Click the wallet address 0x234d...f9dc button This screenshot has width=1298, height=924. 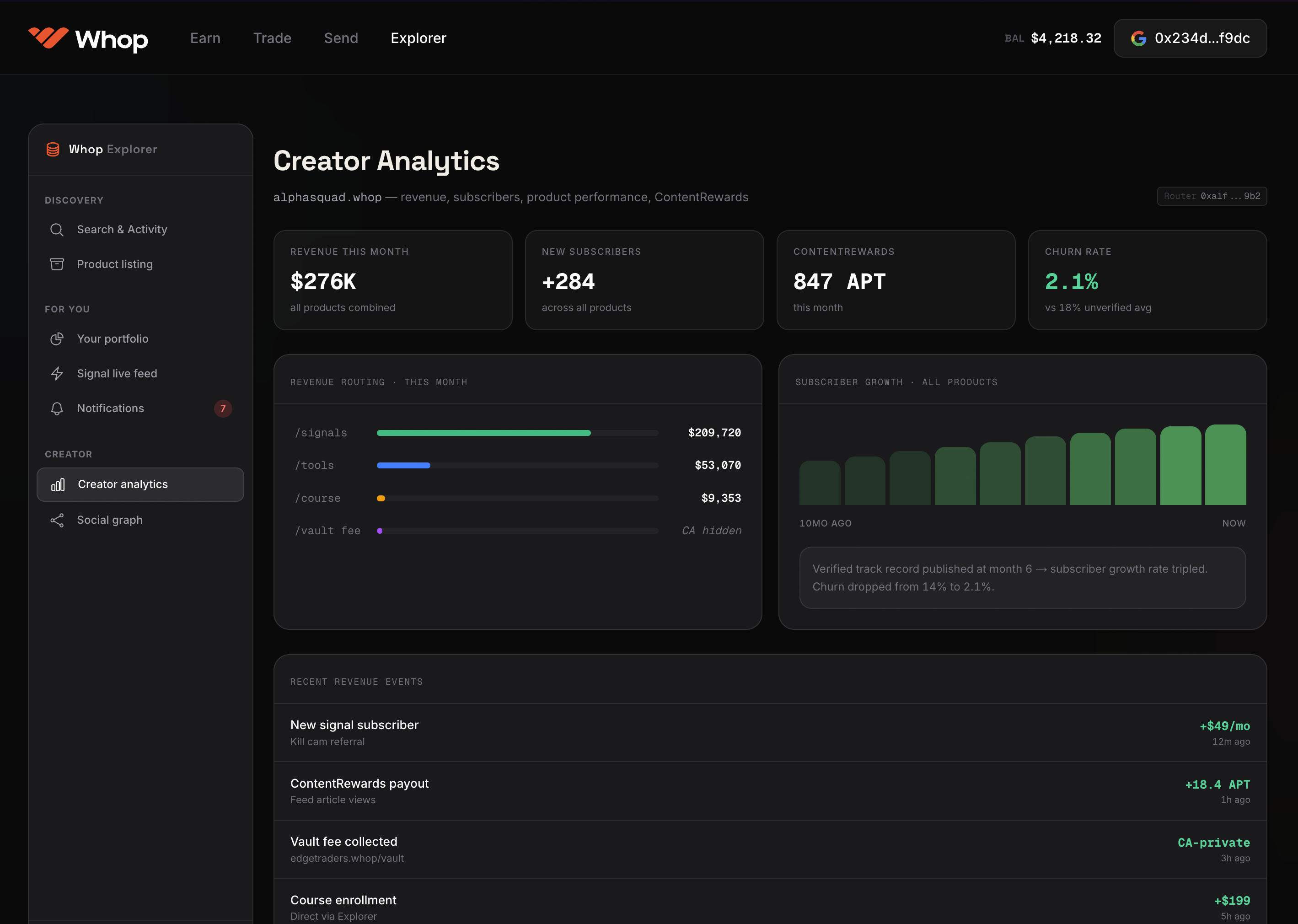1190,38
